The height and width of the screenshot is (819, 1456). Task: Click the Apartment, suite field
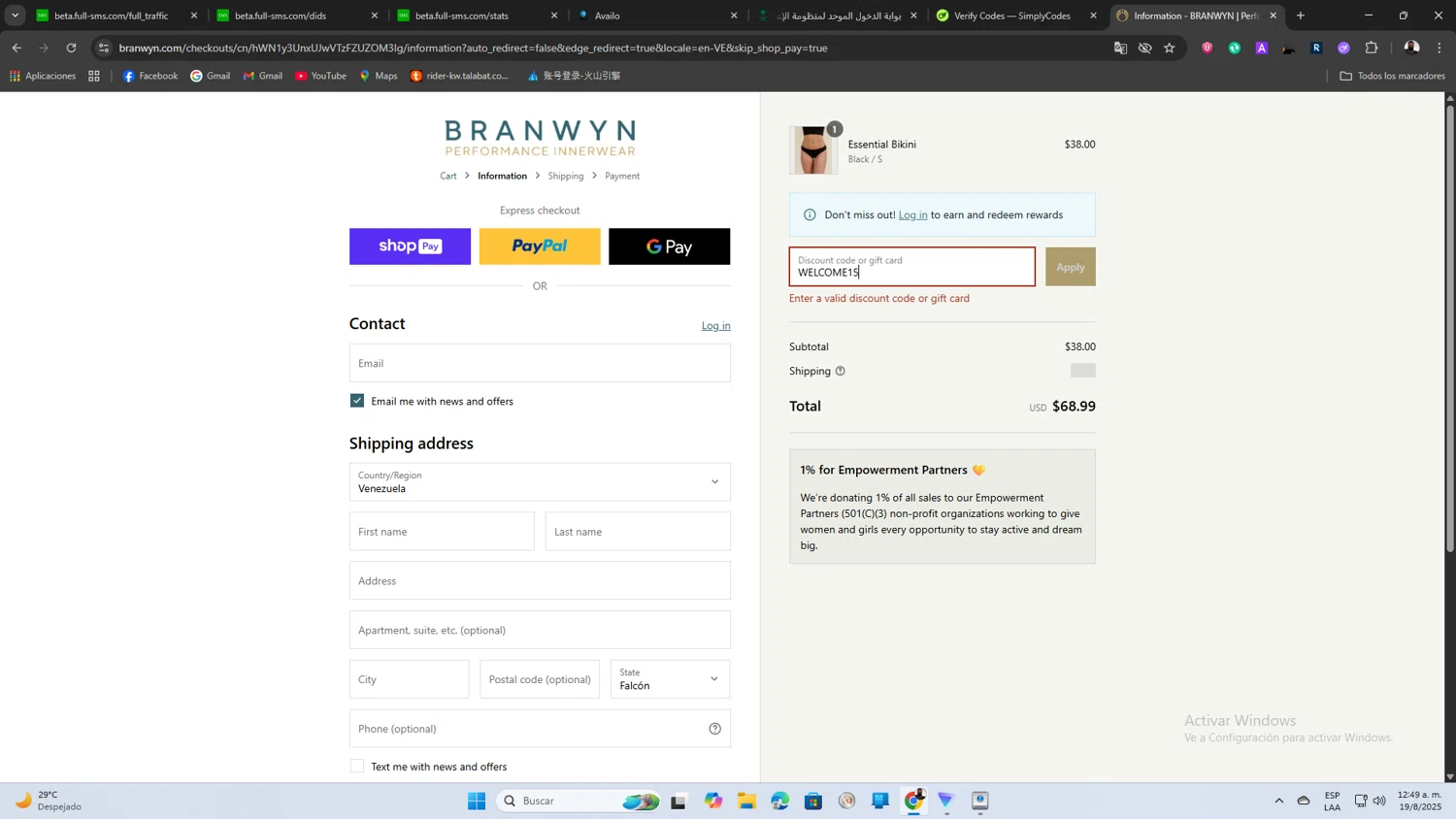(540, 630)
